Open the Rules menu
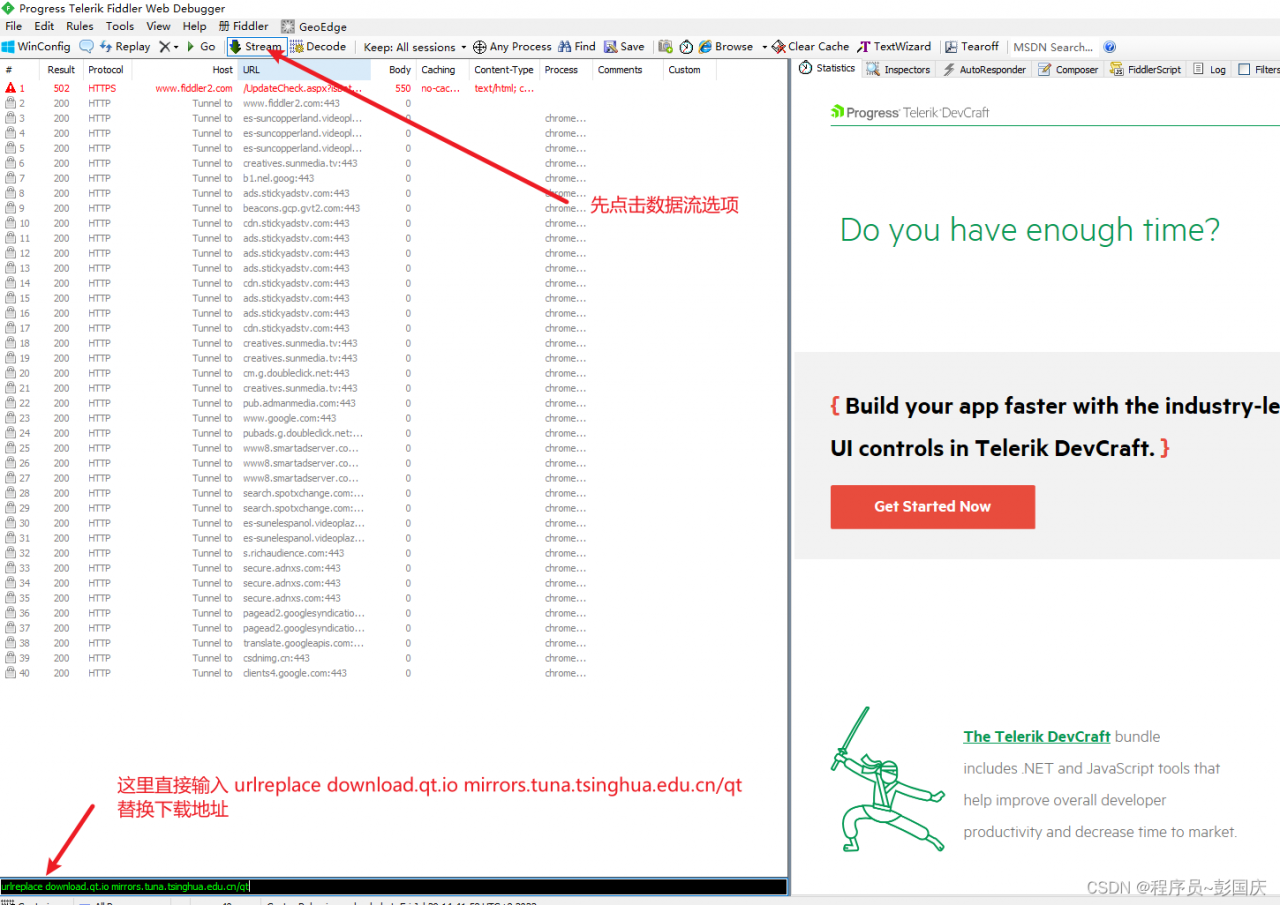 80,26
